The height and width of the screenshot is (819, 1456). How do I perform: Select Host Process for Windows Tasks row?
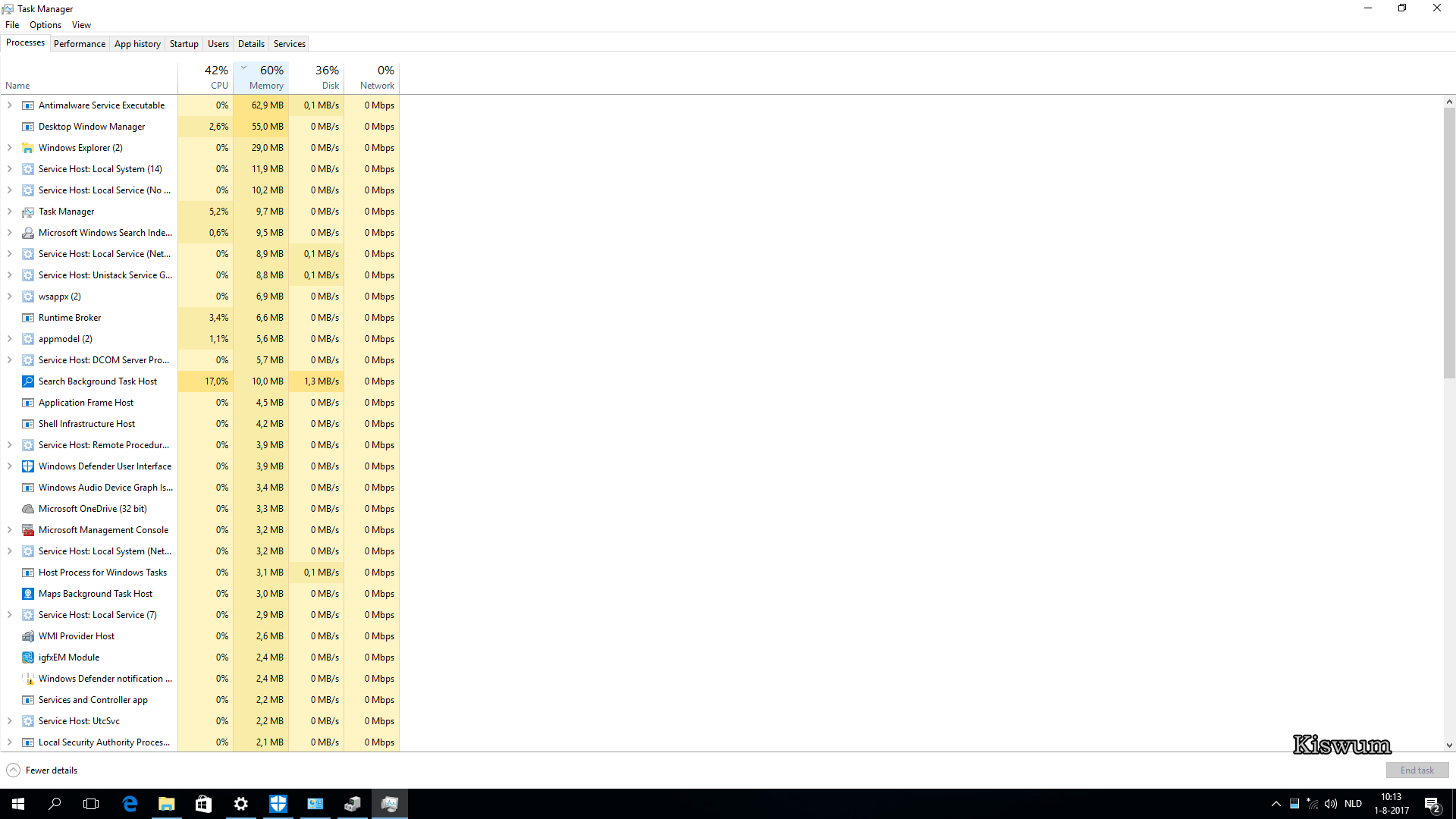(199, 573)
